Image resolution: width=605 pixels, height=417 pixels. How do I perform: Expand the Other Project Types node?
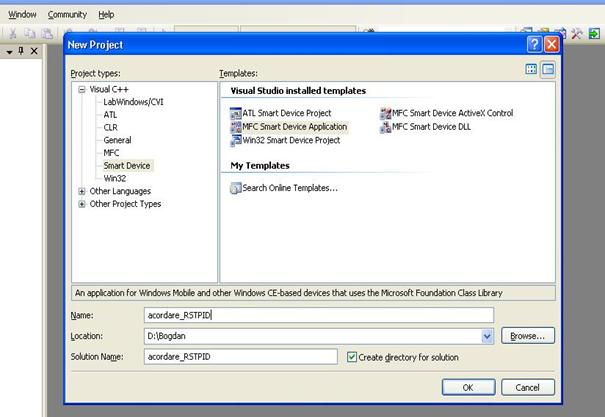[x=82, y=204]
